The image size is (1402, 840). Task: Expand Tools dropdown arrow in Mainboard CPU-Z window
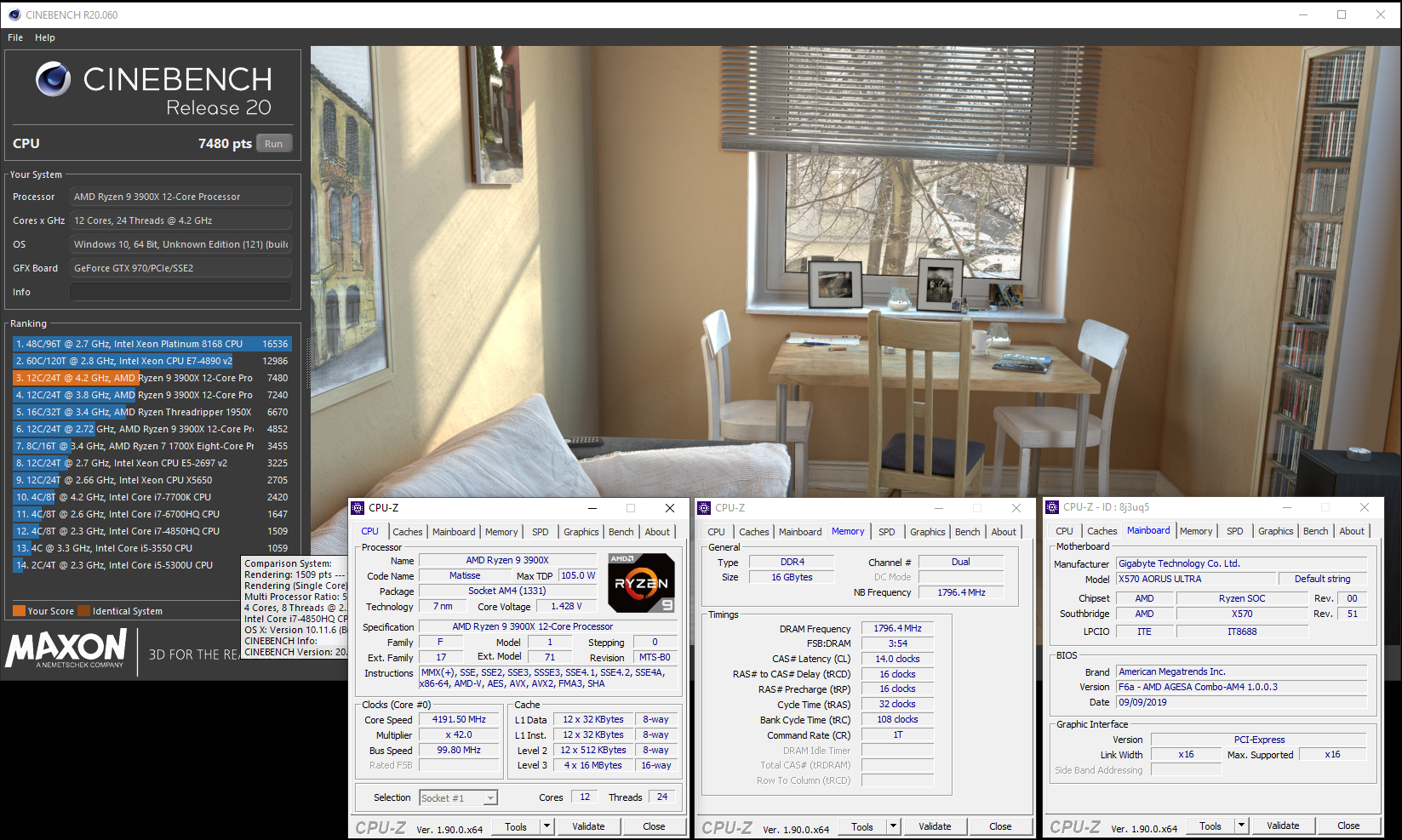[1242, 826]
